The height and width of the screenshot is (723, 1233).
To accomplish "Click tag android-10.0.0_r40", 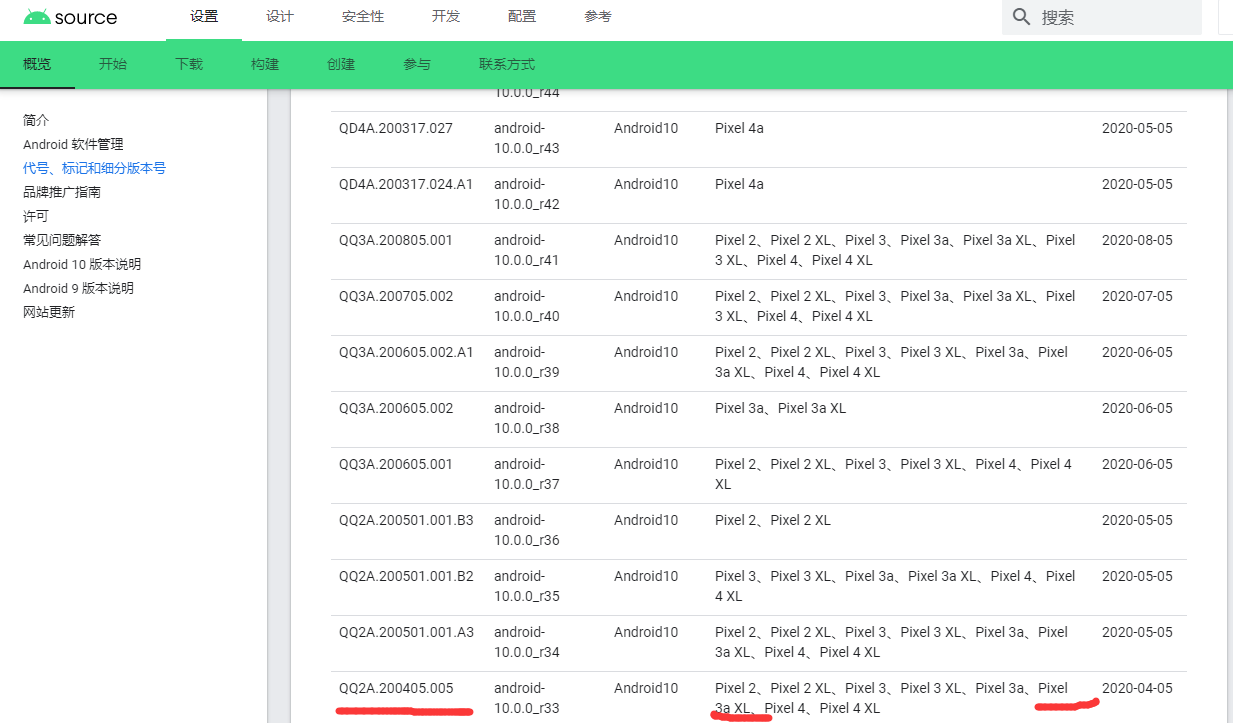I will click(527, 306).
